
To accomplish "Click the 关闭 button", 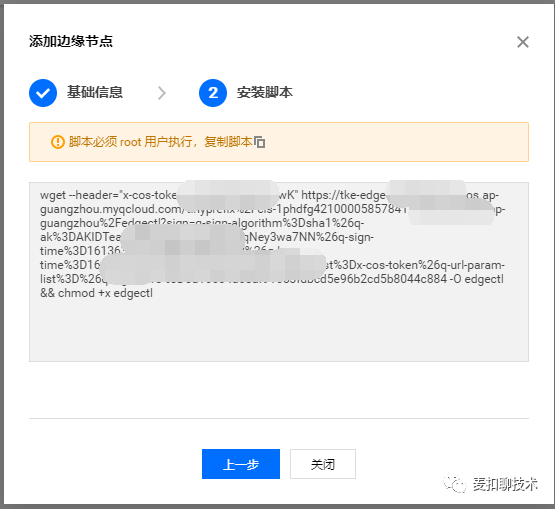I will (323, 464).
